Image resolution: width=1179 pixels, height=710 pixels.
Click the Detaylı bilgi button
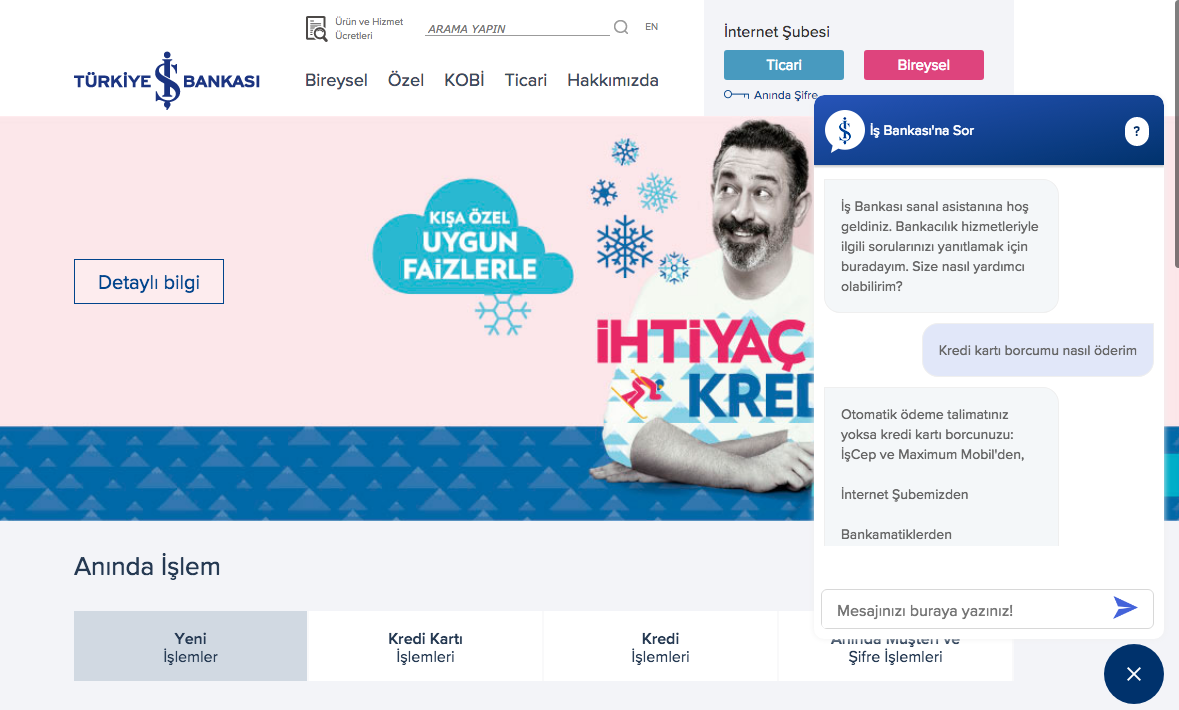coord(149,282)
